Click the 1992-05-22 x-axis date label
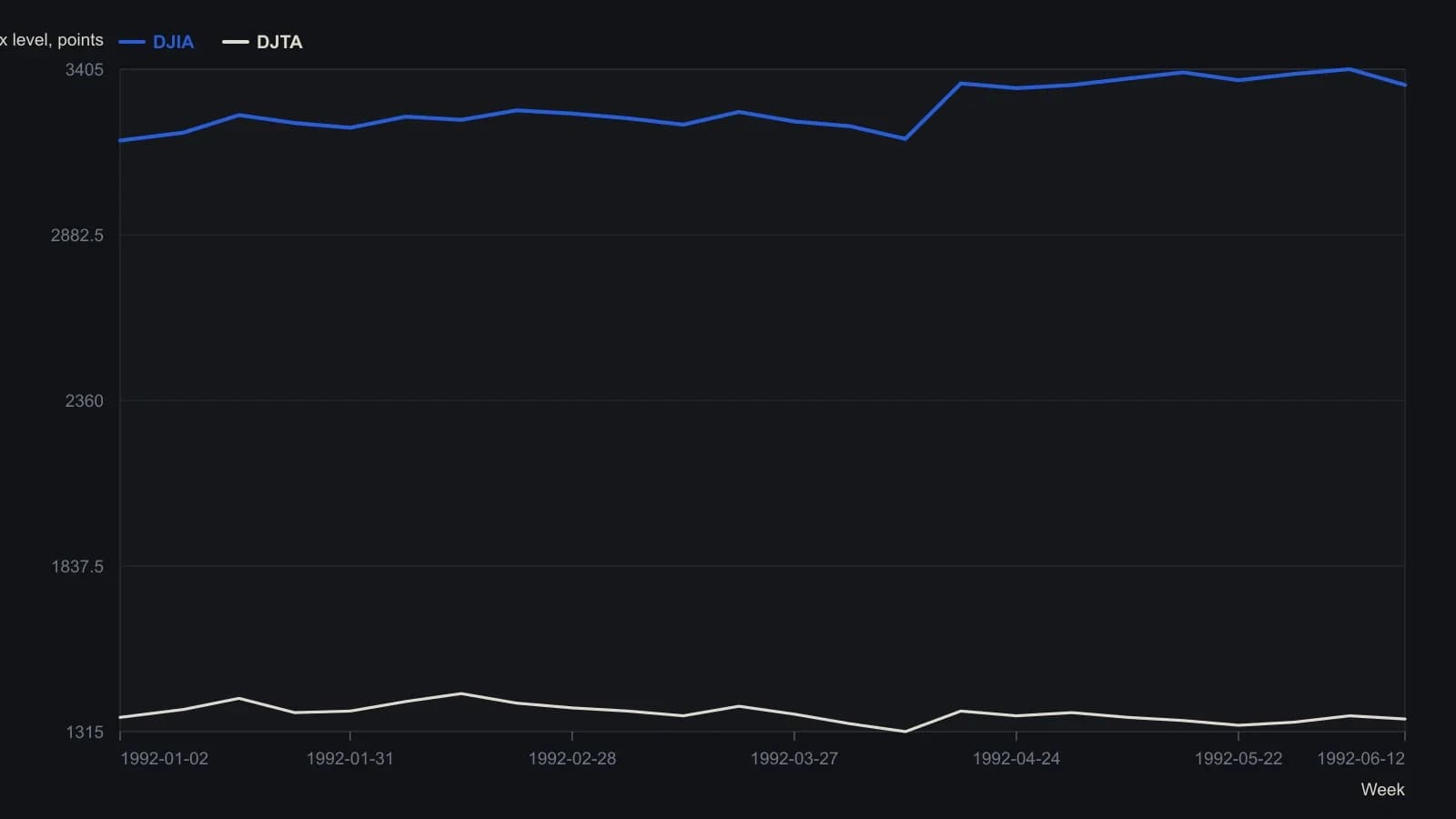Viewport: 1456px width, 819px height. (1239, 759)
